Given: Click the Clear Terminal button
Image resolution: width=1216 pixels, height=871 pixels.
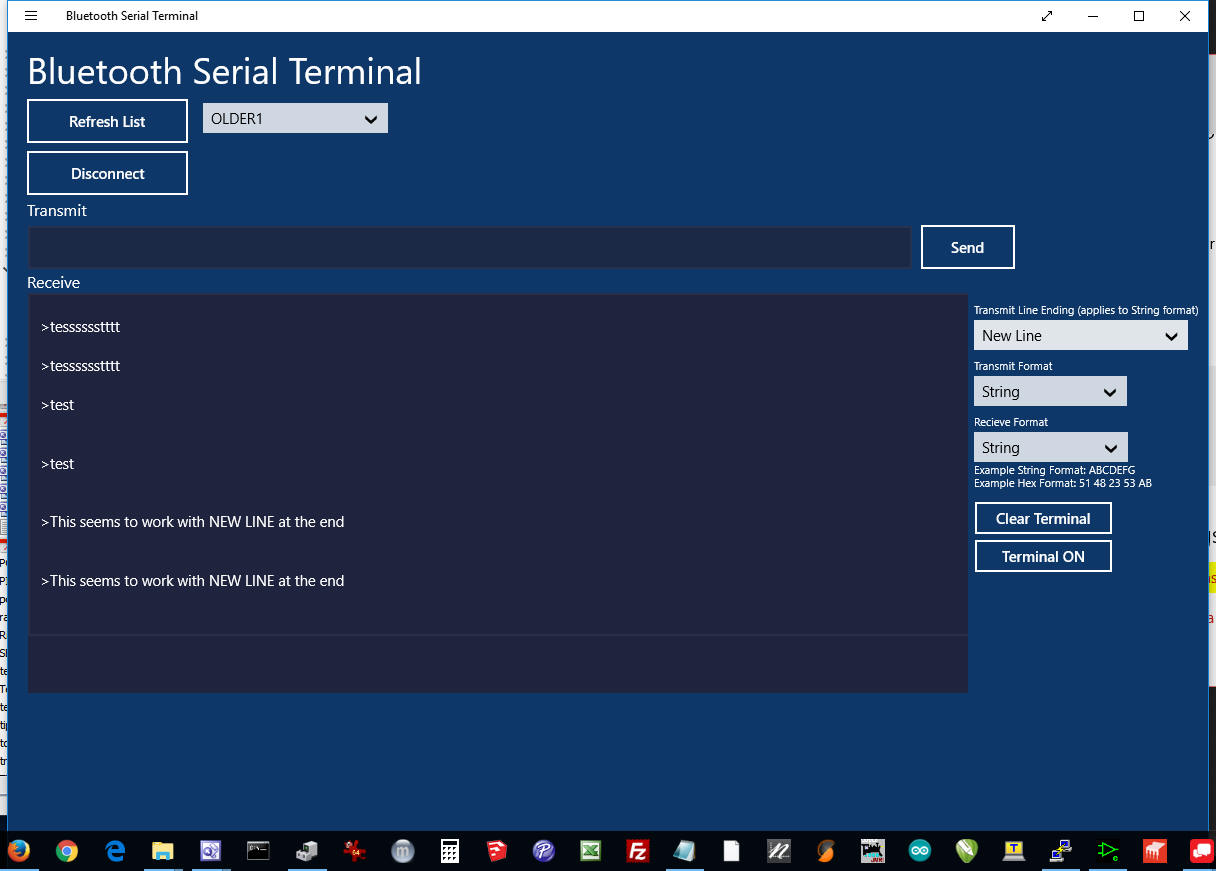Looking at the screenshot, I should [x=1043, y=518].
